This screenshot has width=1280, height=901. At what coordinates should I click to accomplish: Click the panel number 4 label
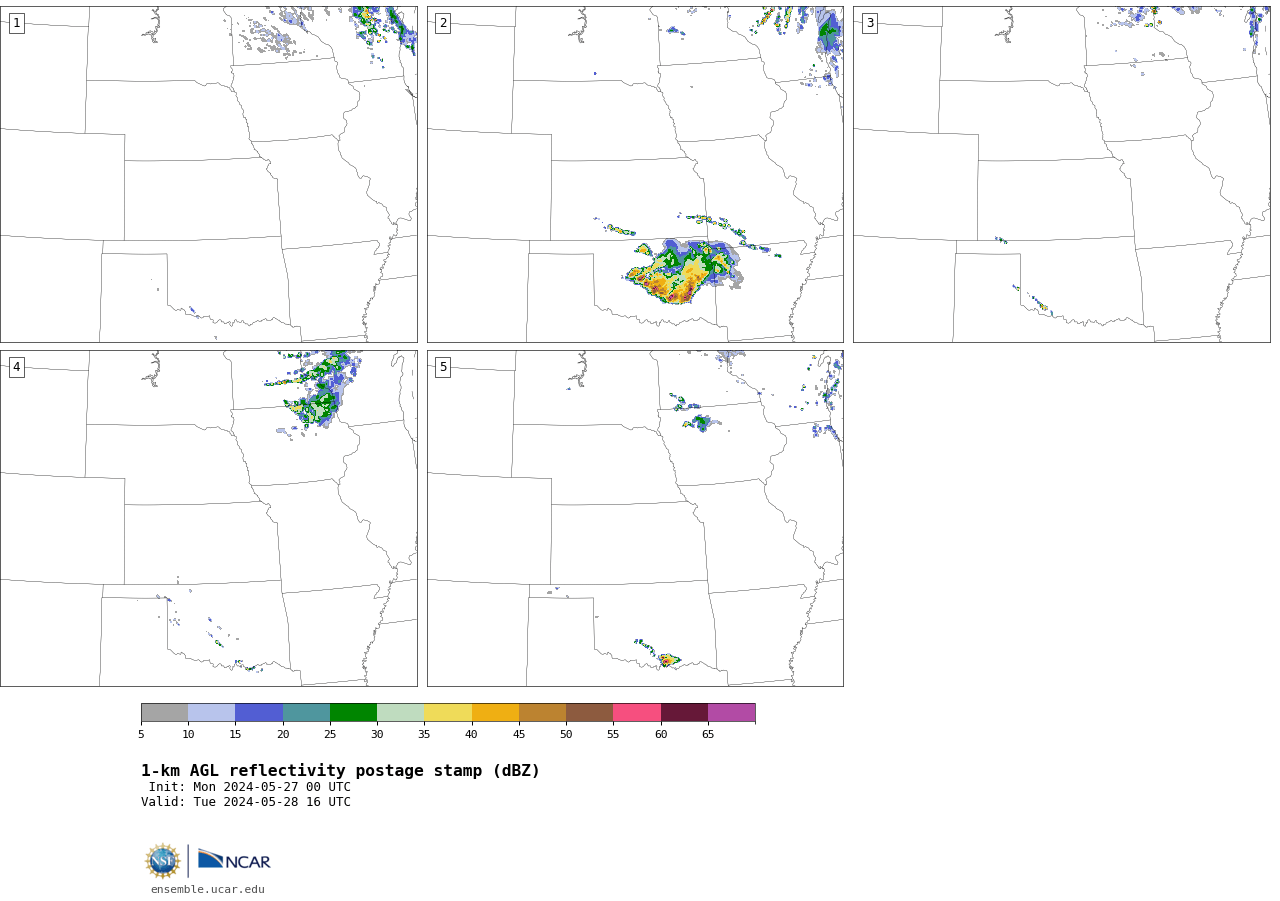(16, 367)
